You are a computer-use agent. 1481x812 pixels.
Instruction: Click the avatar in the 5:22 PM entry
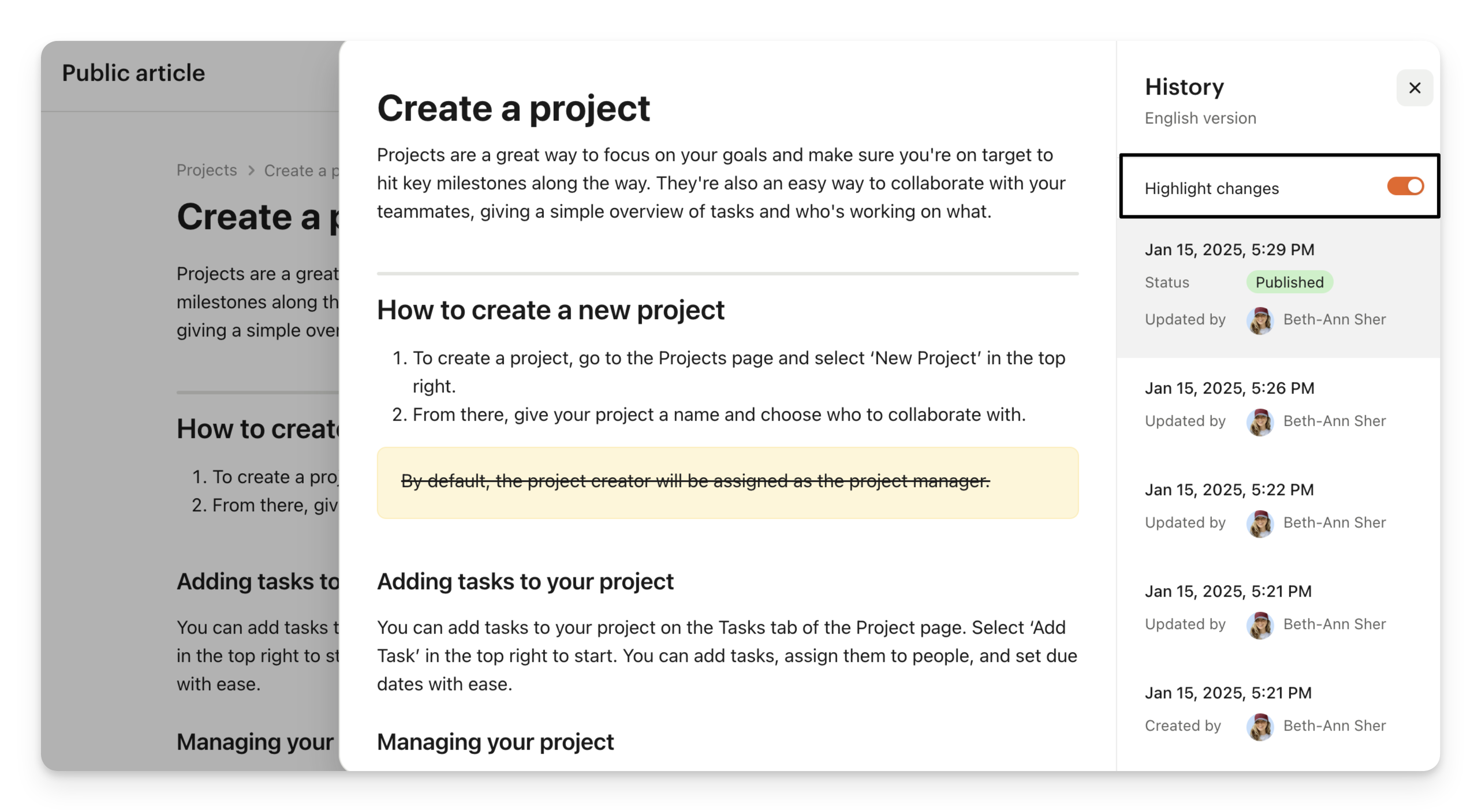[x=1259, y=523]
